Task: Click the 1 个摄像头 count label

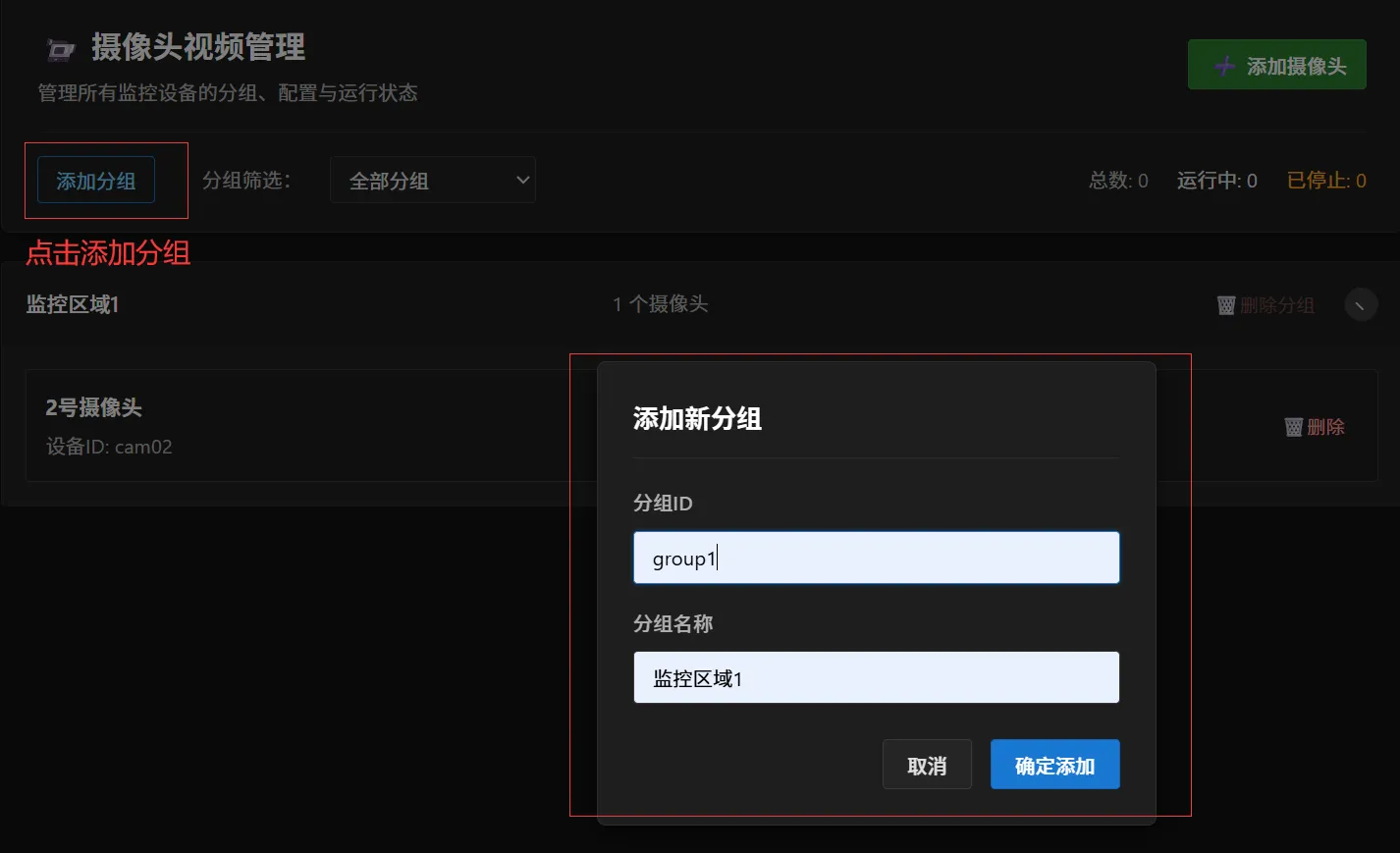Action: (660, 304)
